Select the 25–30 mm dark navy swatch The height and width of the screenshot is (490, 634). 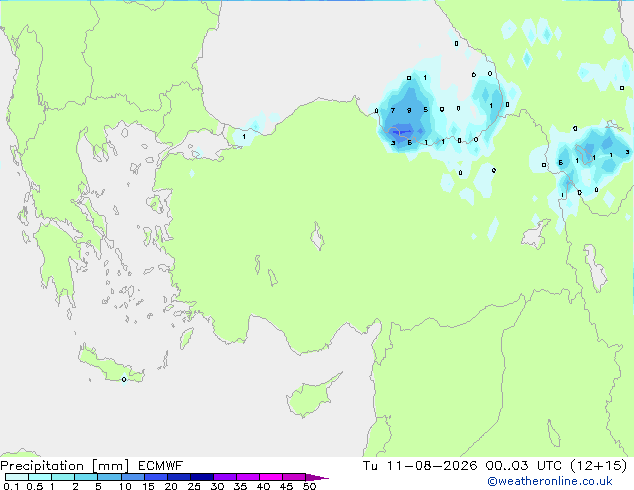(x=202, y=477)
